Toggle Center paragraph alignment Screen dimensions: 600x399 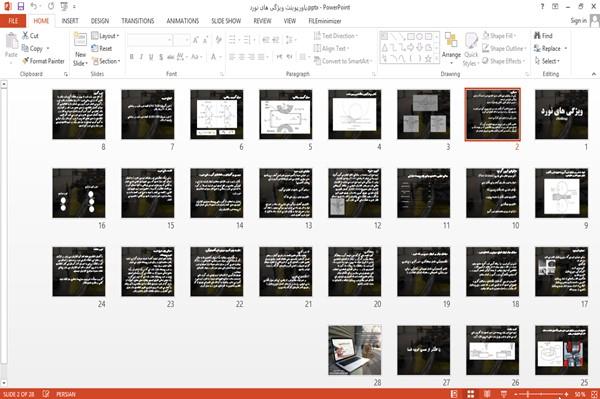[x=241, y=57]
